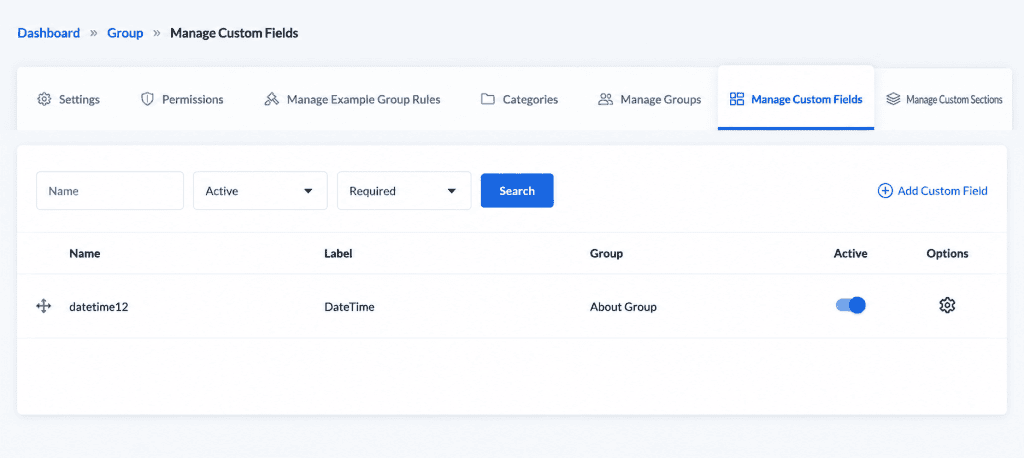Click the grid icon in Manage Custom Fields tab

click(x=737, y=99)
